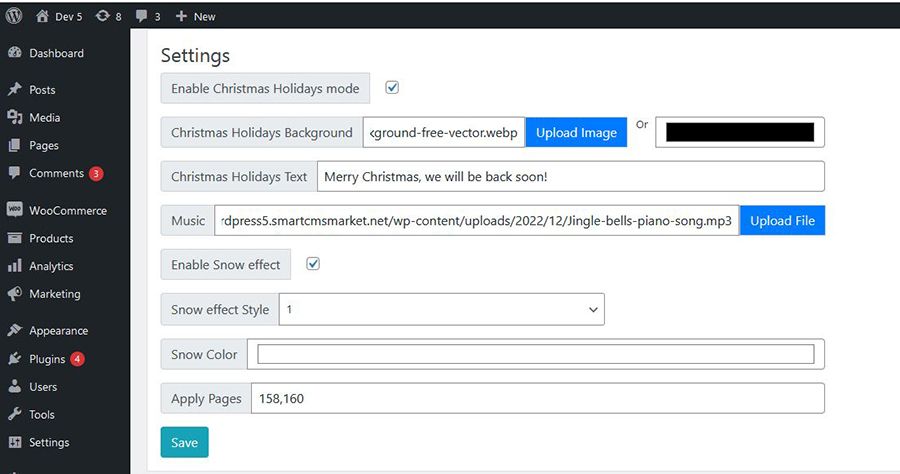This screenshot has width=900, height=474.
Task: Uncheck the Enable Snow effect checkbox
Action: (313, 264)
